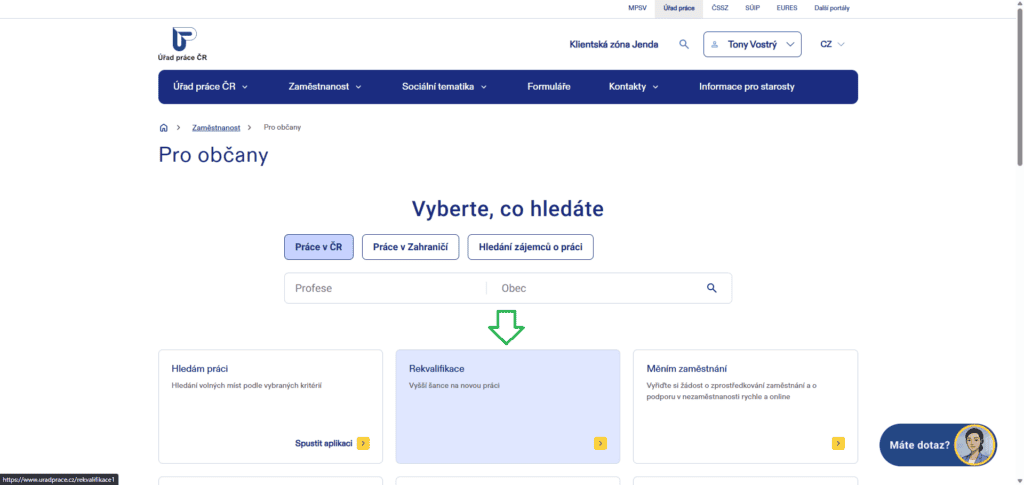
Task: Open the Rekvalifikace card title
Action: (436, 369)
